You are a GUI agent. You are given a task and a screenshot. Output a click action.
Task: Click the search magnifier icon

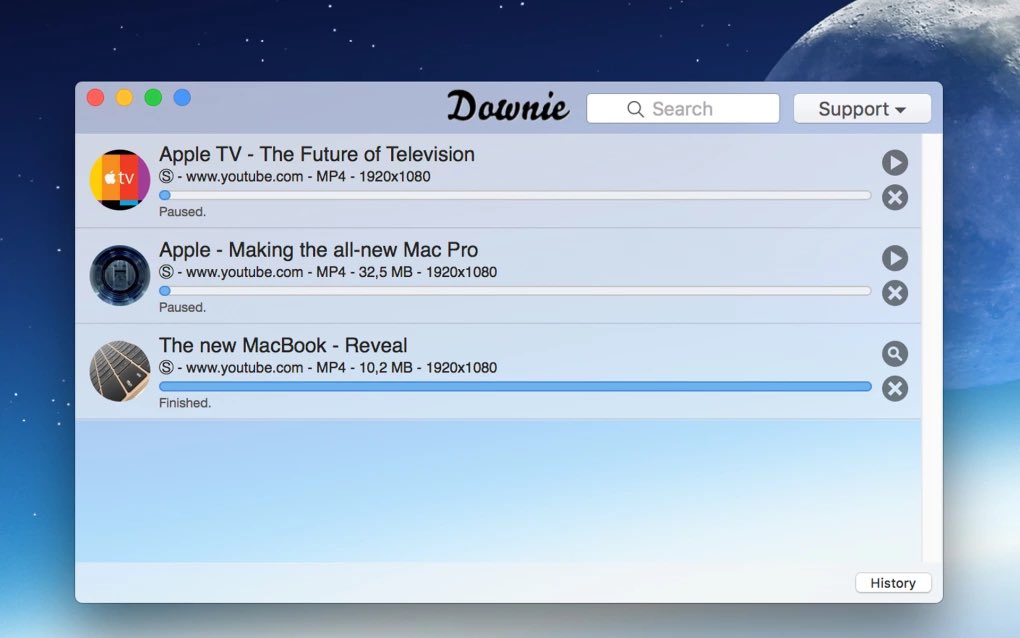pyautogui.click(x=636, y=109)
